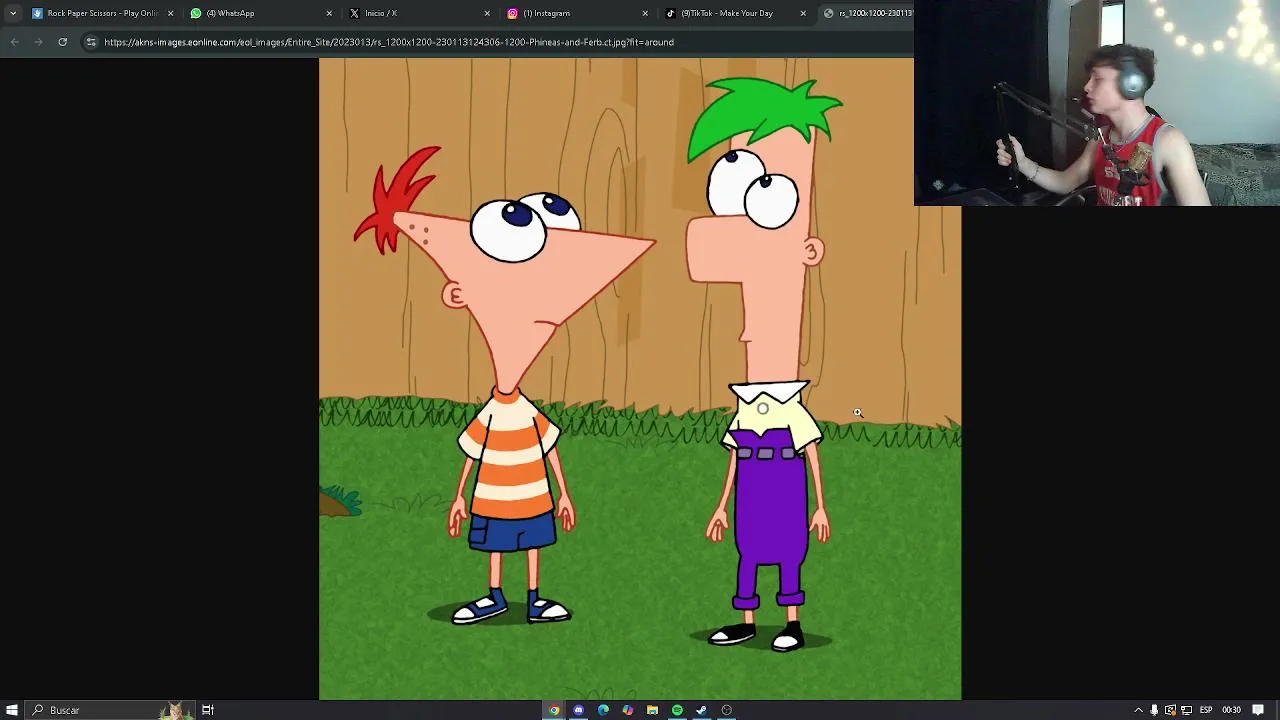
Task: Click the Rock Paper Scissors tab favicon
Action: point(38,13)
